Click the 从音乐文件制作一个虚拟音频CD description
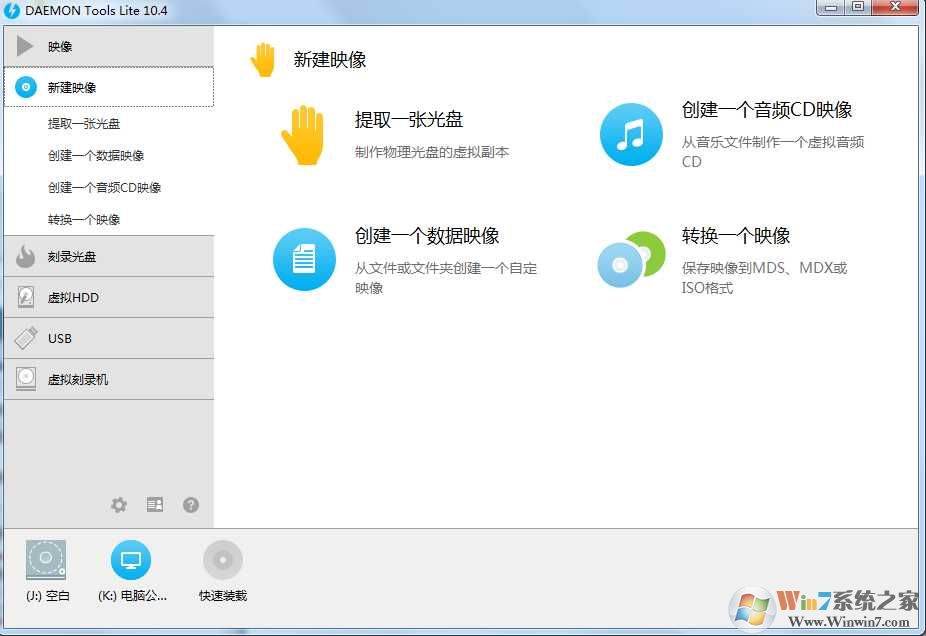The width and height of the screenshot is (926, 636). click(x=773, y=152)
